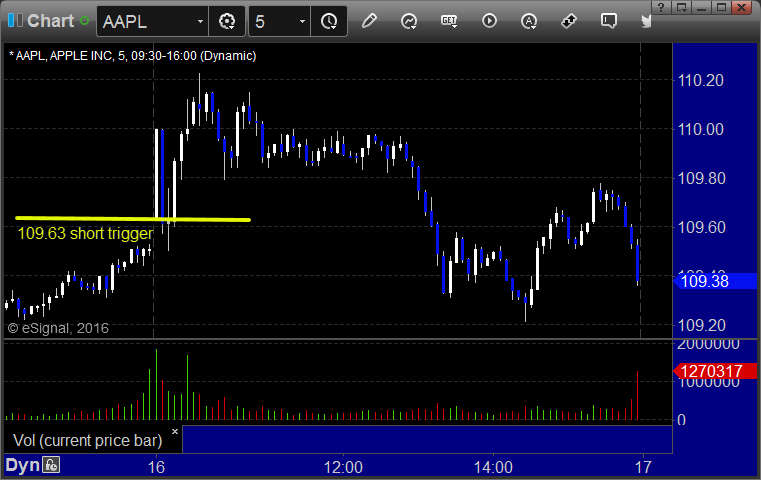Click the chat comment bubble icon
This screenshot has height=480, width=761.
[609, 21]
